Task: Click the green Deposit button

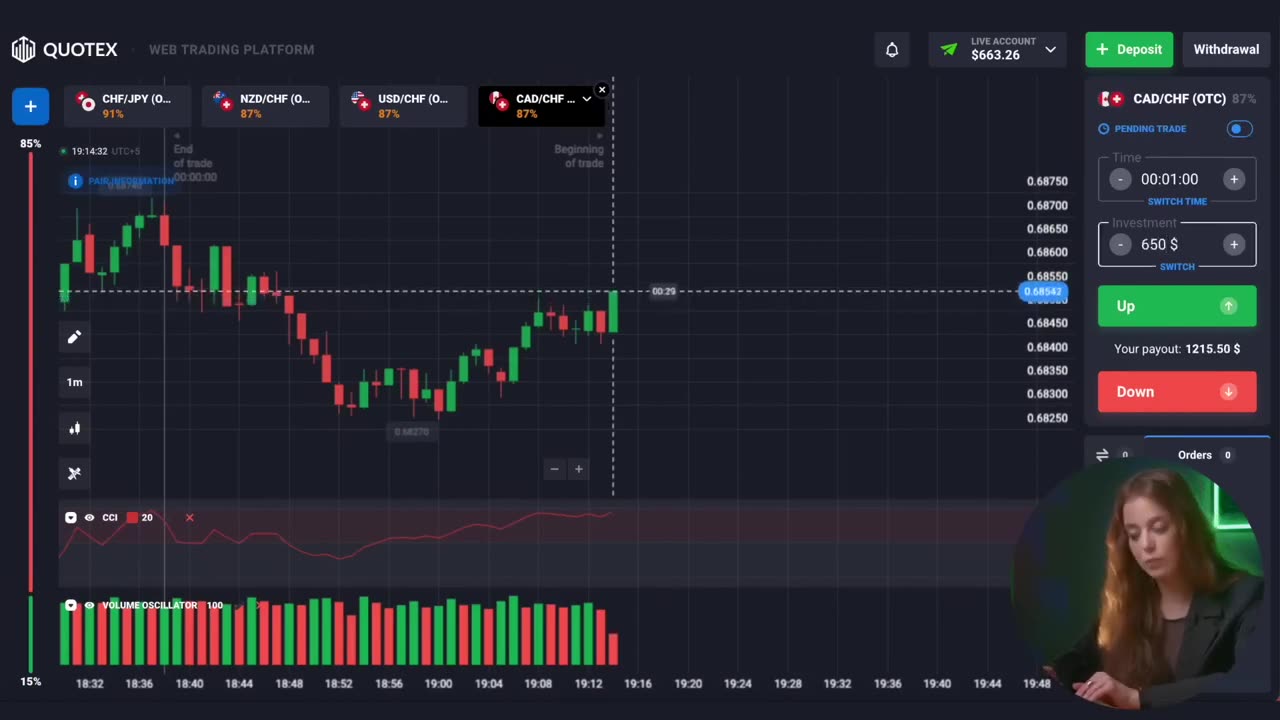Action: [1129, 49]
